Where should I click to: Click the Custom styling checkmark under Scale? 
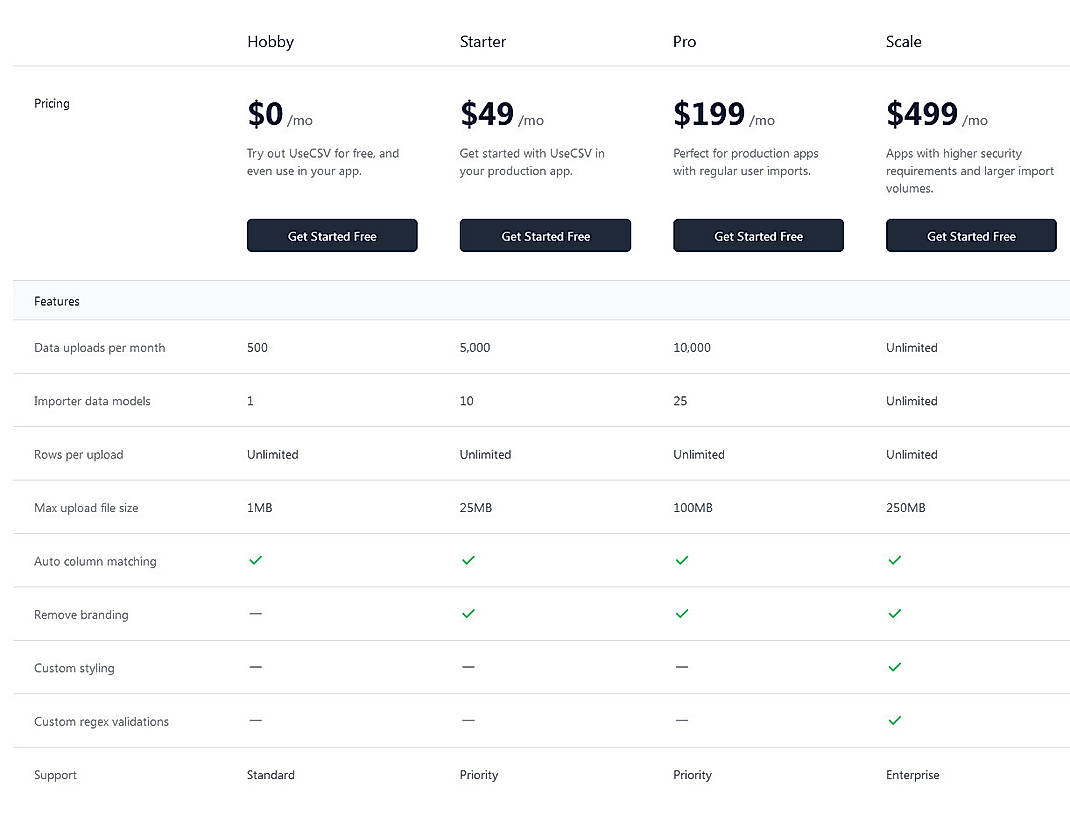click(894, 667)
